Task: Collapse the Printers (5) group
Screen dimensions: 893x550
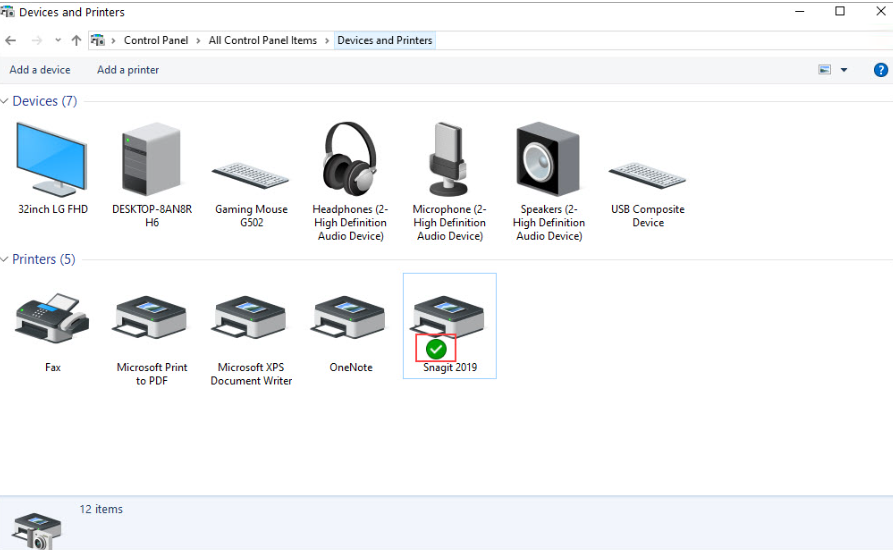Action: point(5,259)
